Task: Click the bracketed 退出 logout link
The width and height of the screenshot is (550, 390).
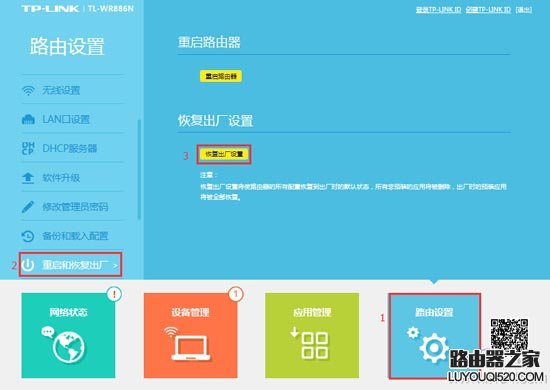Action: (x=524, y=9)
